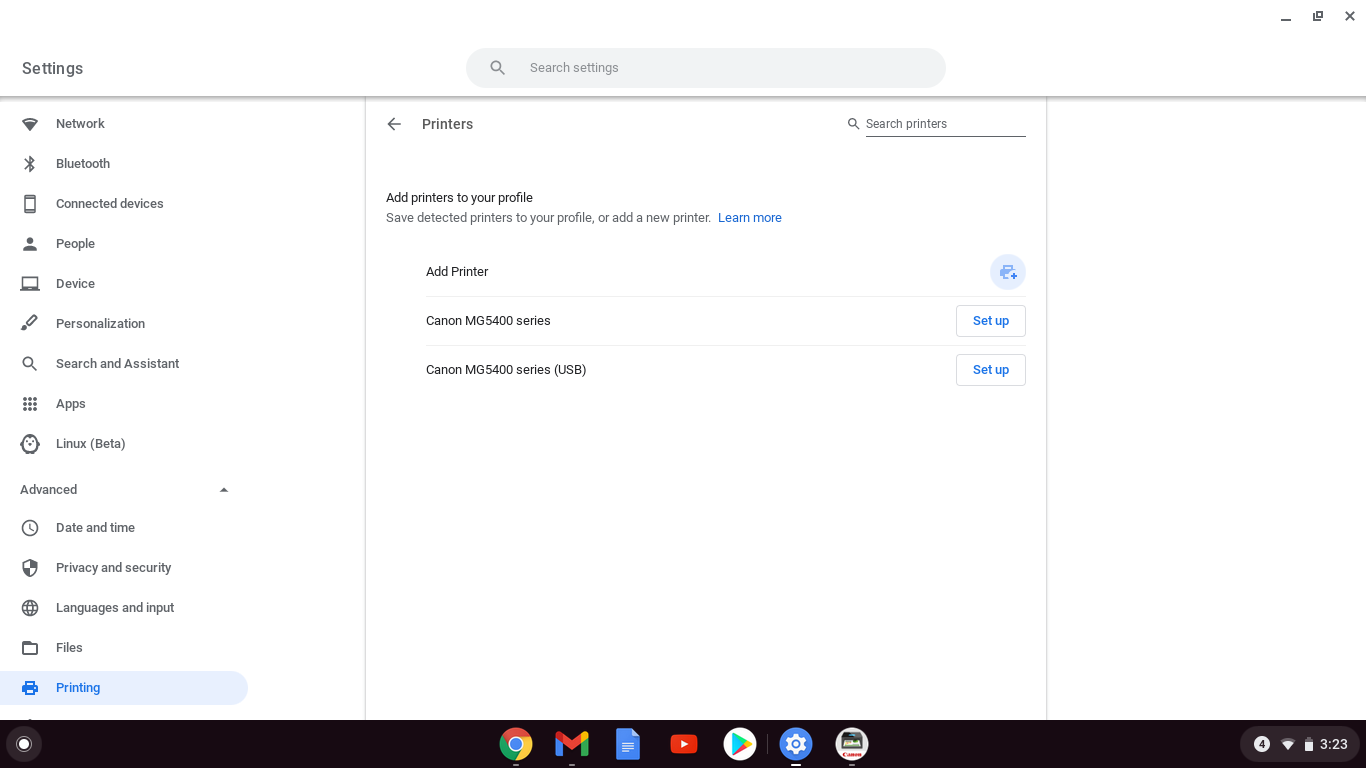Open the system tray clock status area
1366x768 pixels.
point(1302,744)
